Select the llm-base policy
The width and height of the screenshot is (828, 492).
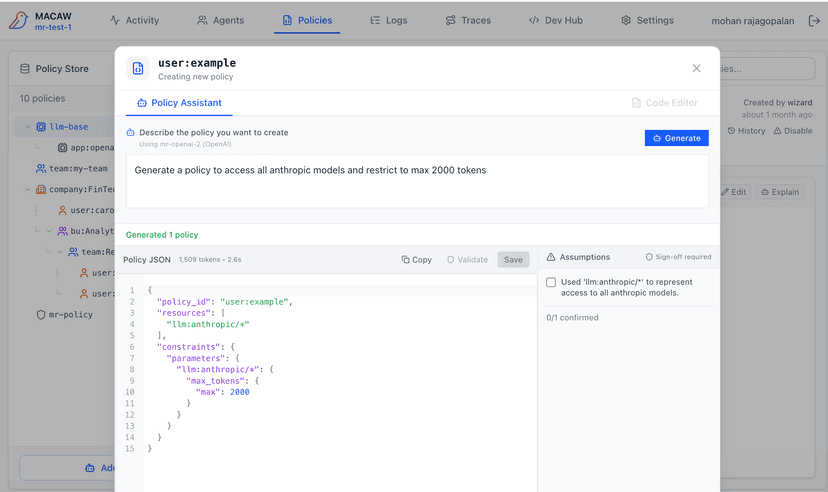[69, 127]
